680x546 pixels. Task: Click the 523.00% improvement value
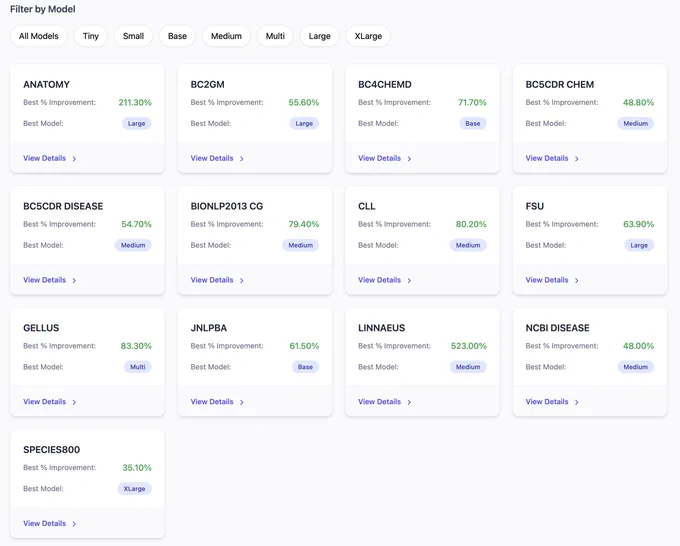tap(468, 346)
